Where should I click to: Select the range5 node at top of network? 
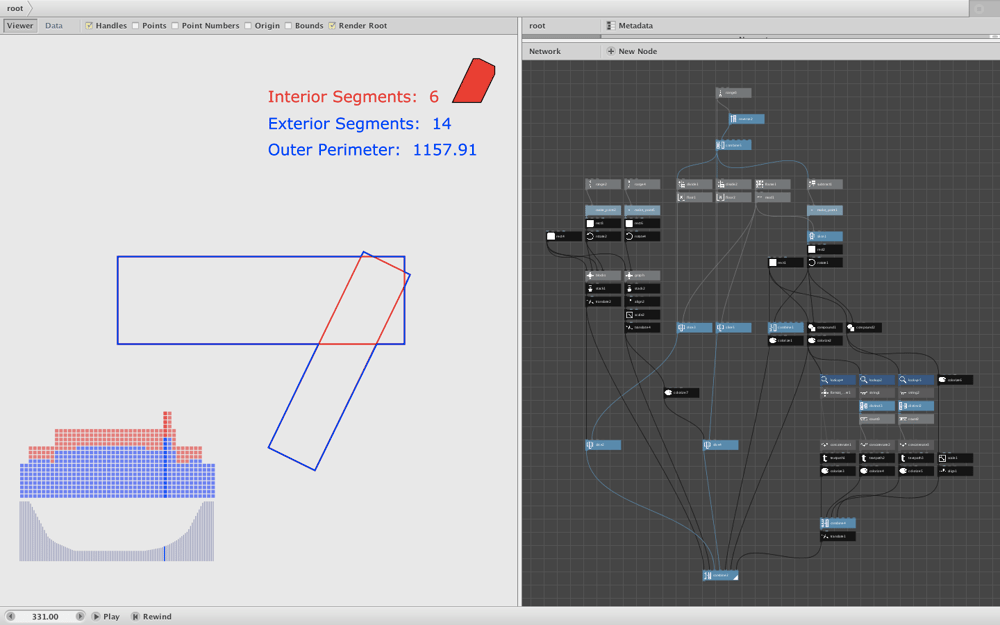[x=733, y=93]
